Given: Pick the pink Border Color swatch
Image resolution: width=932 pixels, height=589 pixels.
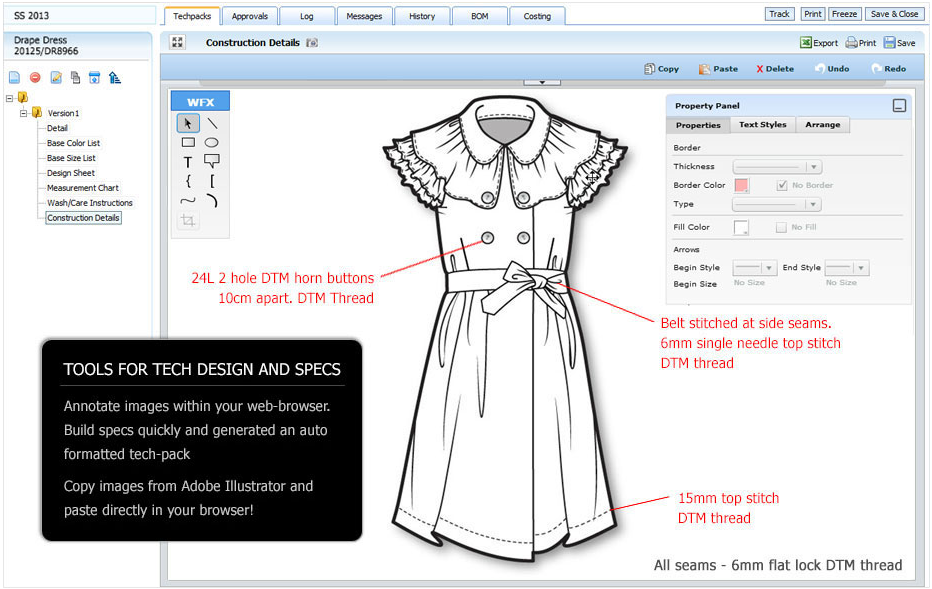Looking at the screenshot, I should click(741, 185).
